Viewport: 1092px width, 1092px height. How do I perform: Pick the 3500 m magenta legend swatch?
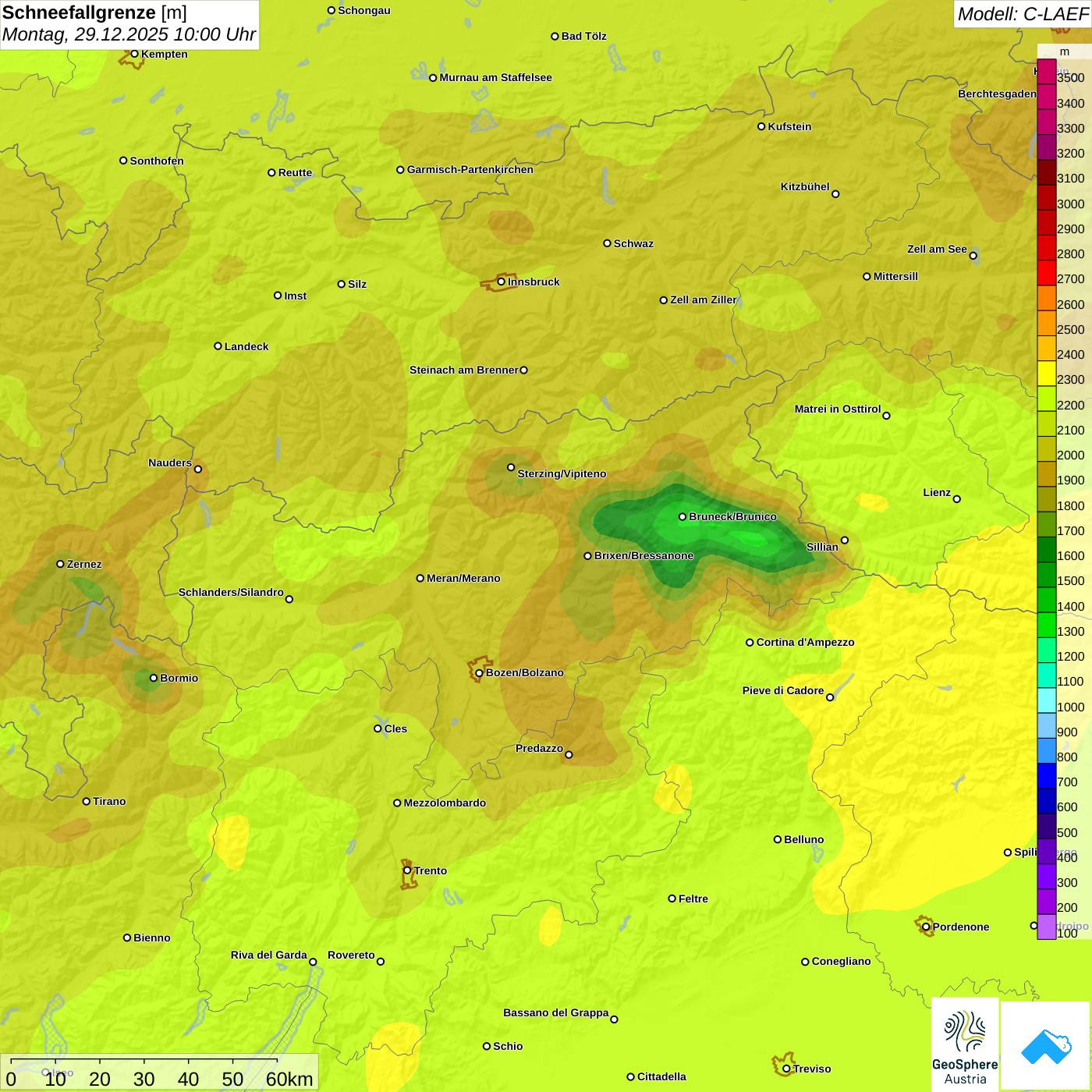(1047, 72)
